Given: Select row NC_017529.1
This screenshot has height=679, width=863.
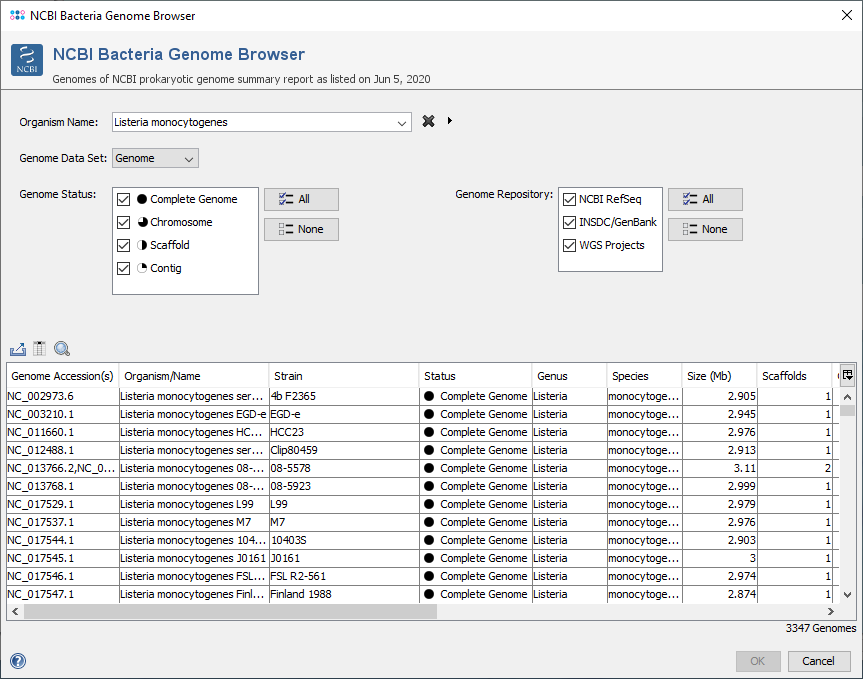Looking at the screenshot, I should point(423,505).
